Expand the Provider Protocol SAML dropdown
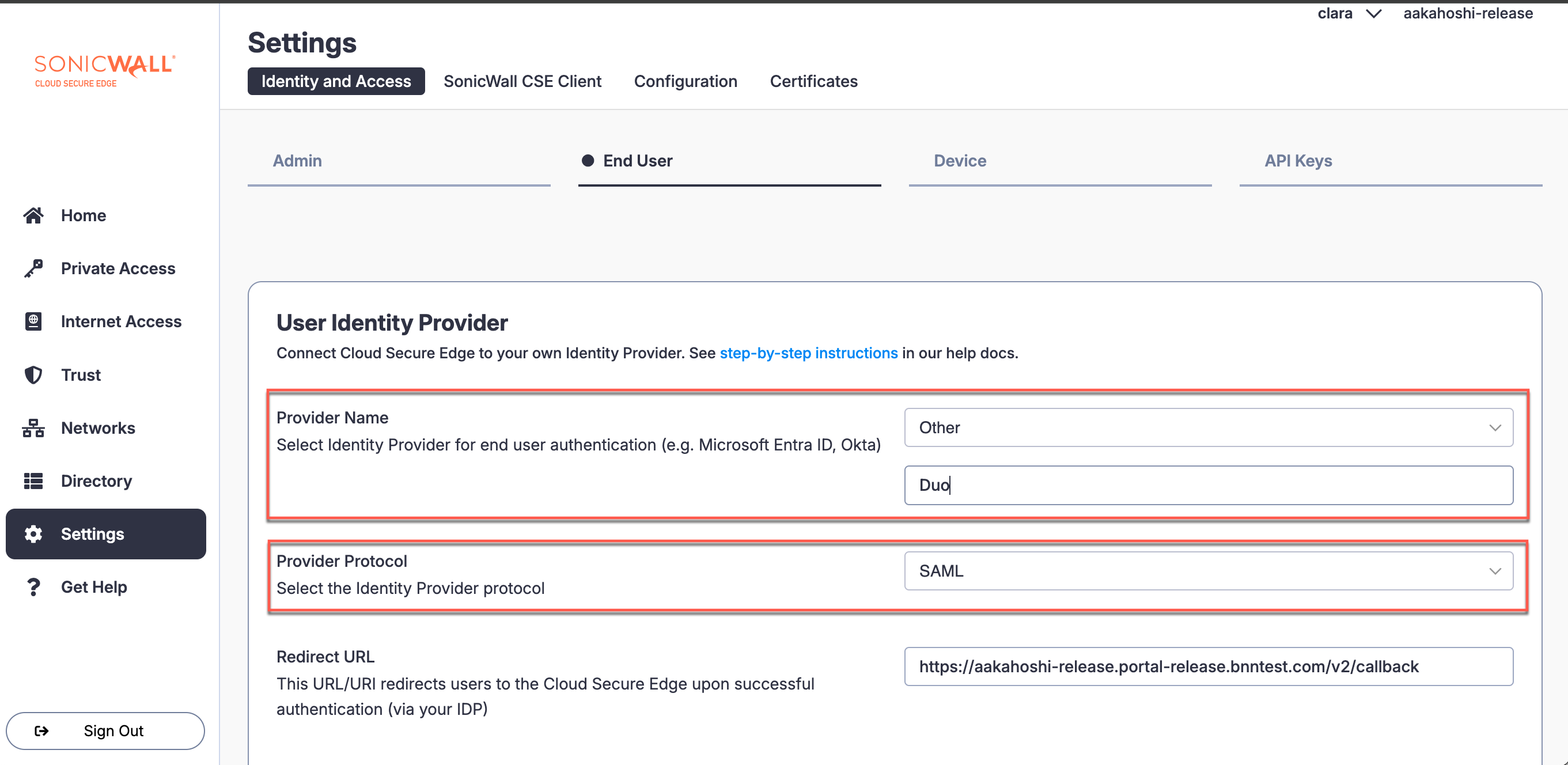Viewport: 1568px width, 765px height. (1207, 571)
